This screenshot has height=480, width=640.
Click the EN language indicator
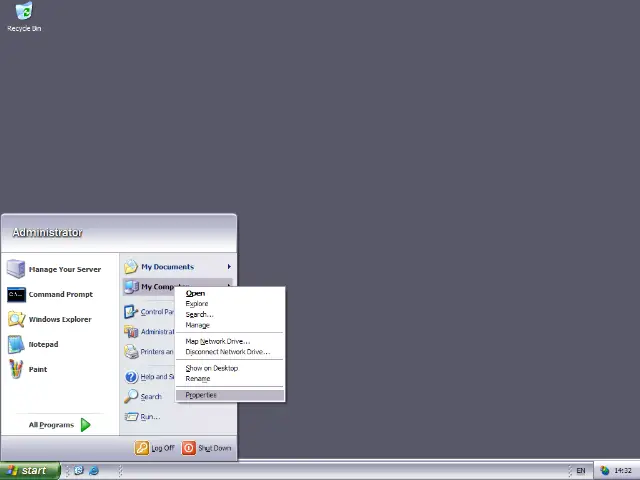point(580,471)
